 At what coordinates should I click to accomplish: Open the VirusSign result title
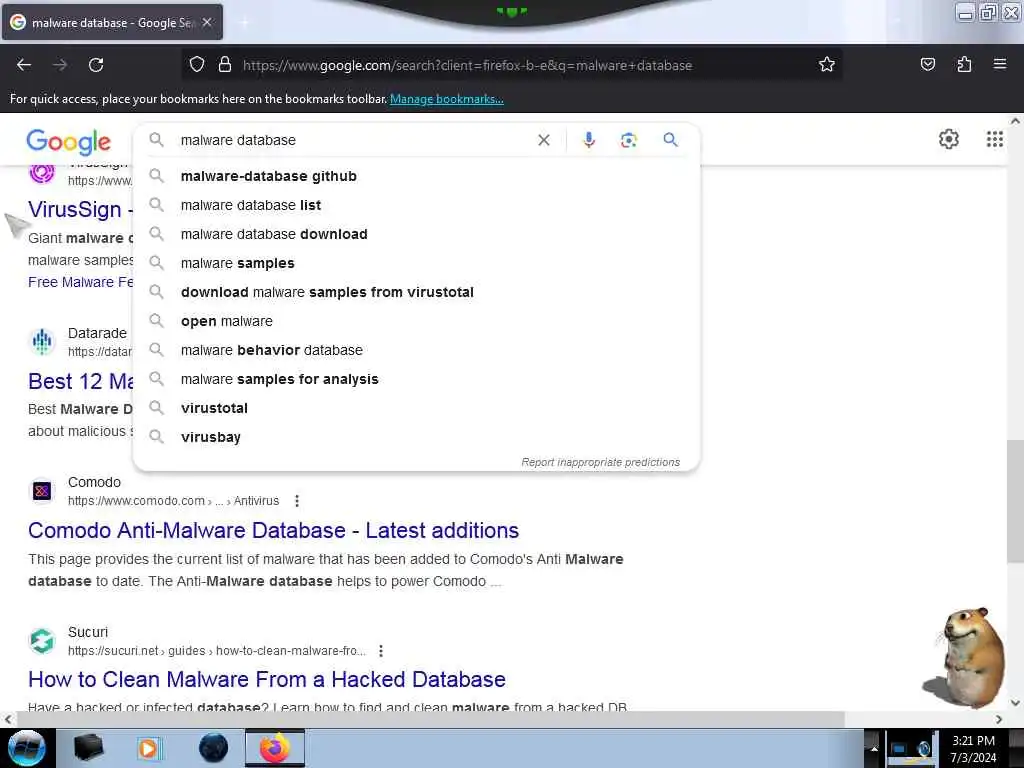click(x=80, y=210)
